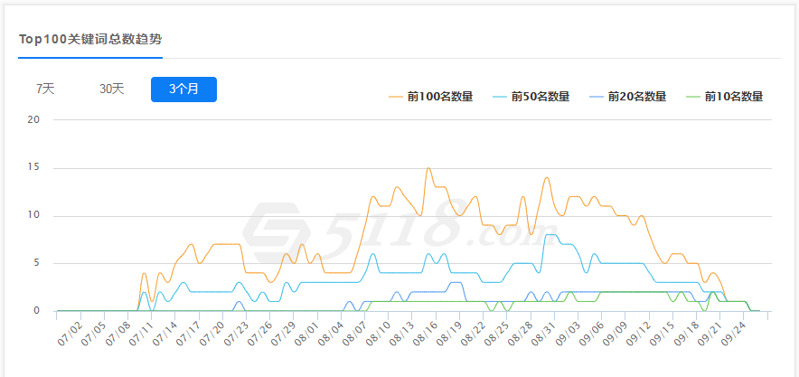Click the light blue peak of 8 near 08/31

[x=550, y=234]
